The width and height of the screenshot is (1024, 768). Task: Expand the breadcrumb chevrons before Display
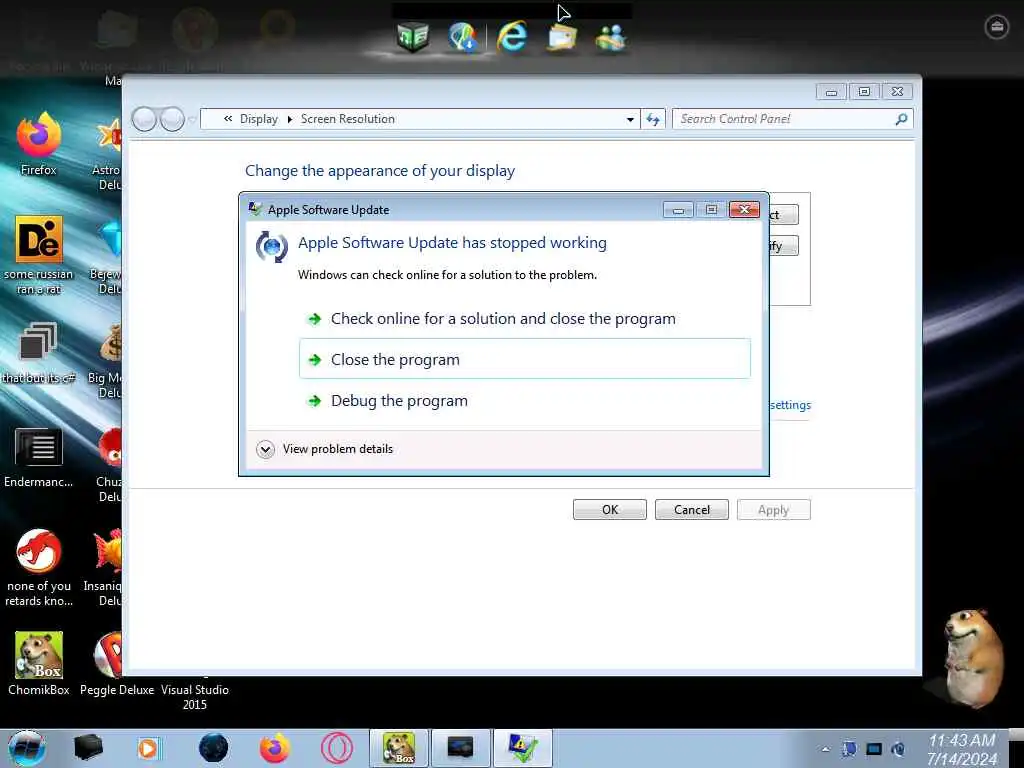point(228,119)
